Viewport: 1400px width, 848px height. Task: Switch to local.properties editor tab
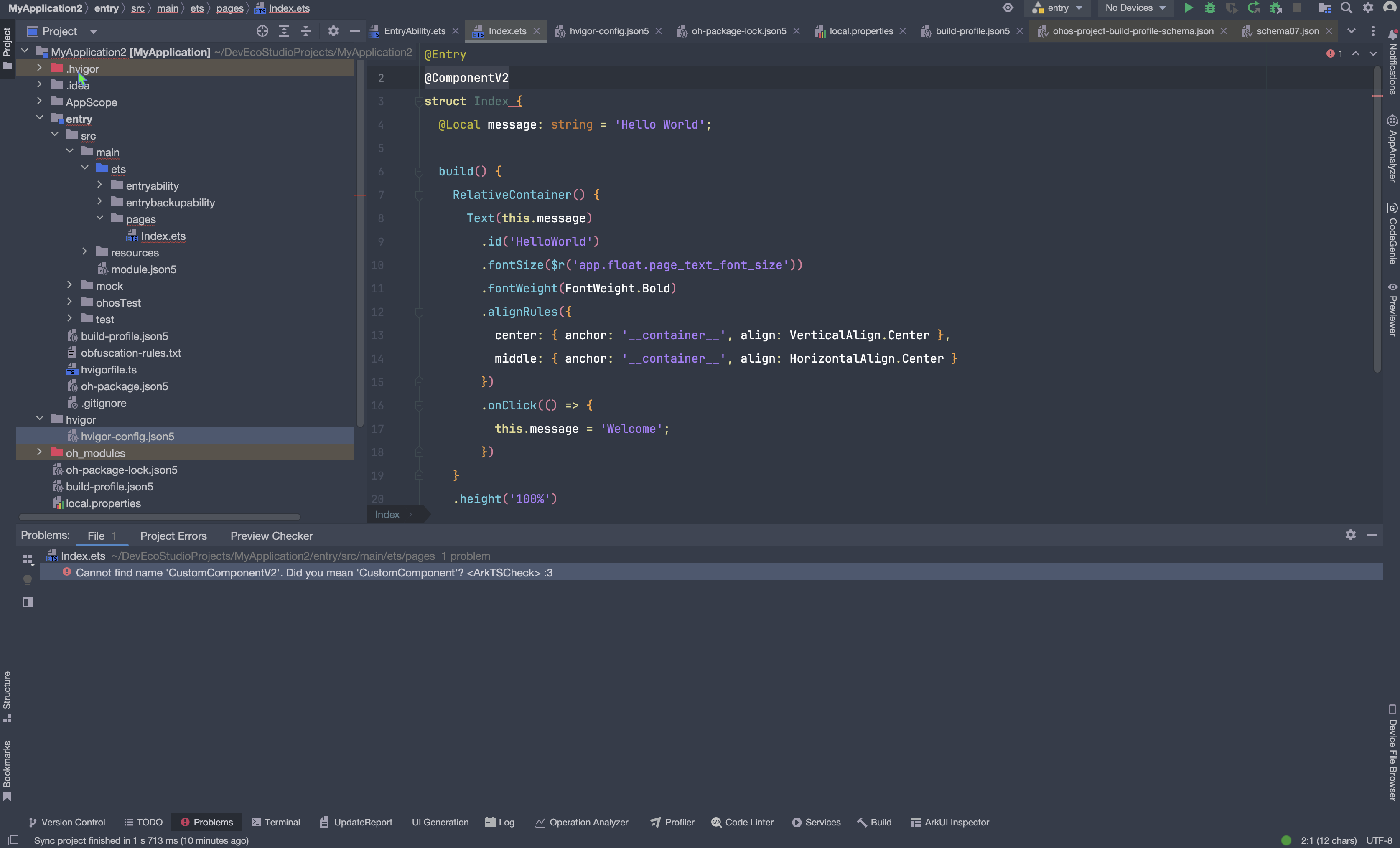point(861,31)
